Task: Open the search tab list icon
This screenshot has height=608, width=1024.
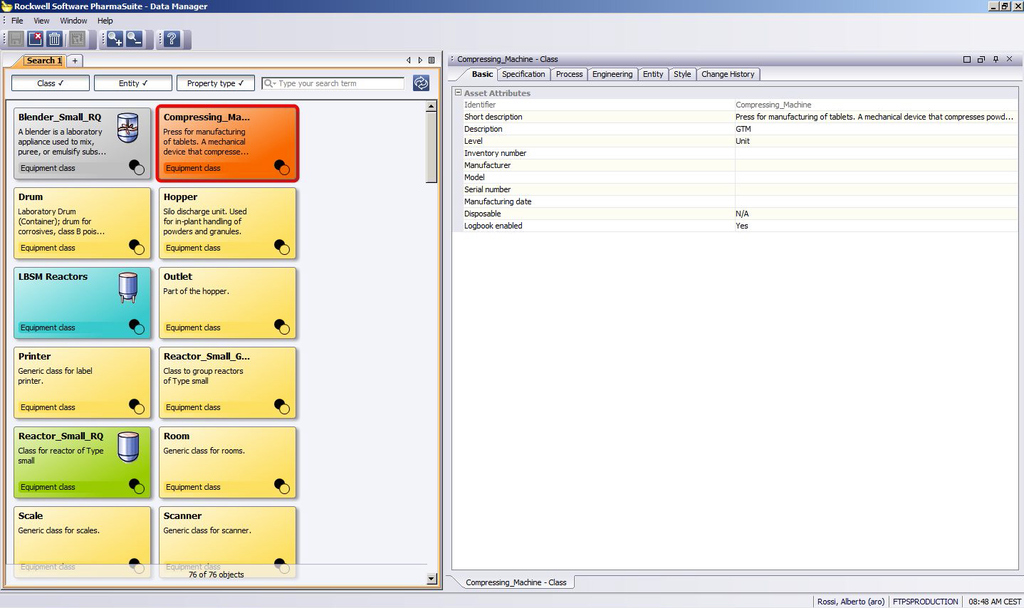Action: tap(431, 60)
